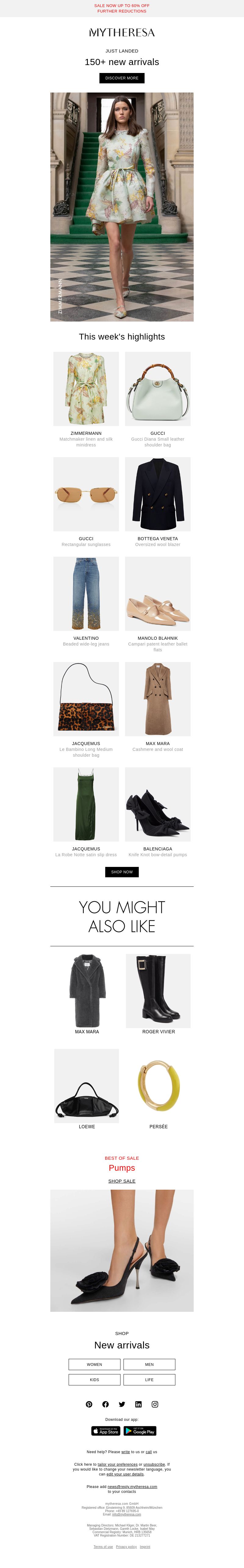Open the Pinterest social icon

89,1404
